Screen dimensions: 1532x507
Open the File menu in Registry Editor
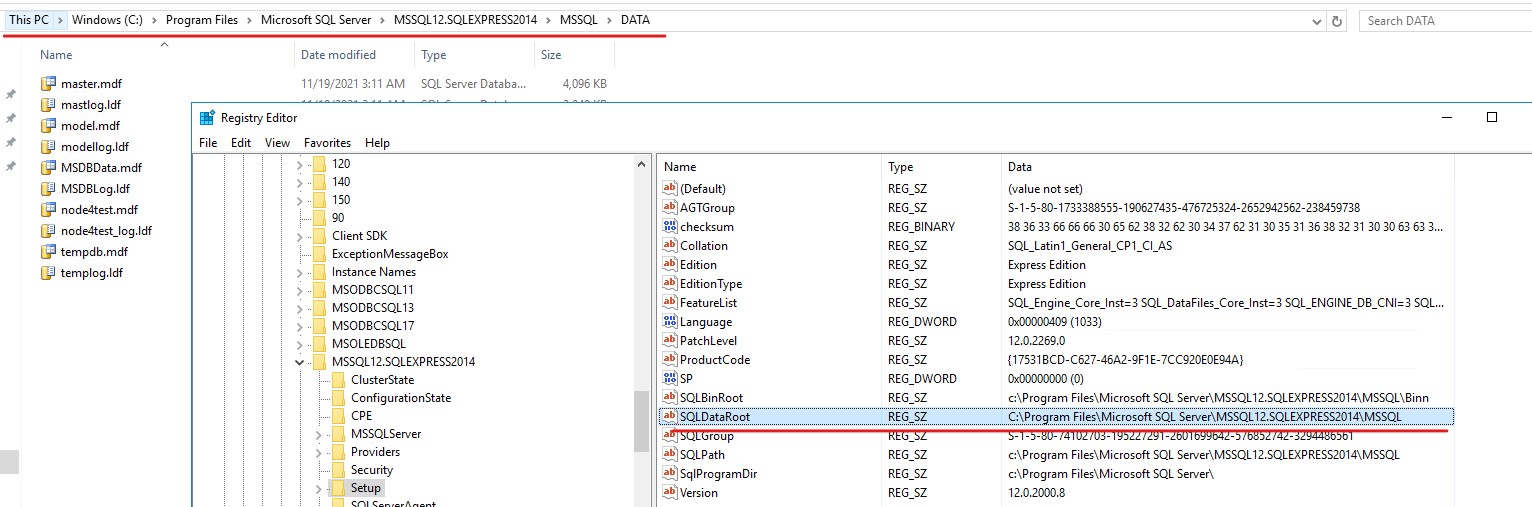(x=208, y=143)
